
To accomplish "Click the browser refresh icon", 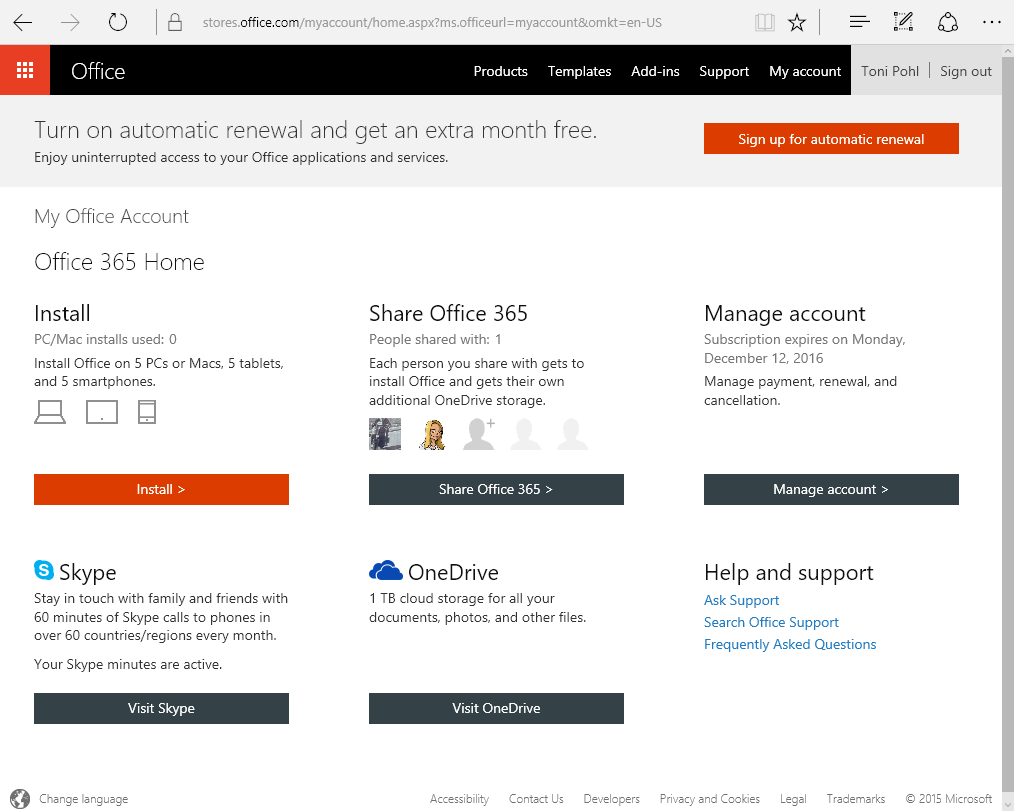I will tap(118, 22).
